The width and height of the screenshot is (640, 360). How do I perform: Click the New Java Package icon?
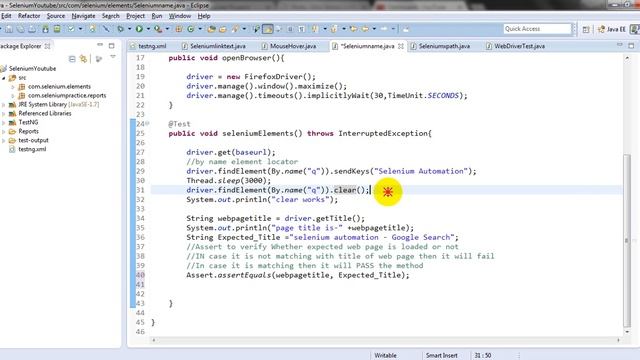tap(178, 29)
